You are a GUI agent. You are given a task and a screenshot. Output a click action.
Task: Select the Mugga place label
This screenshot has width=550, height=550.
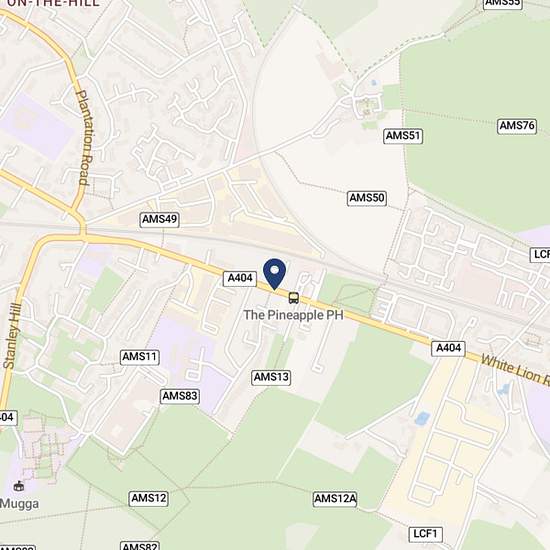click(19, 504)
